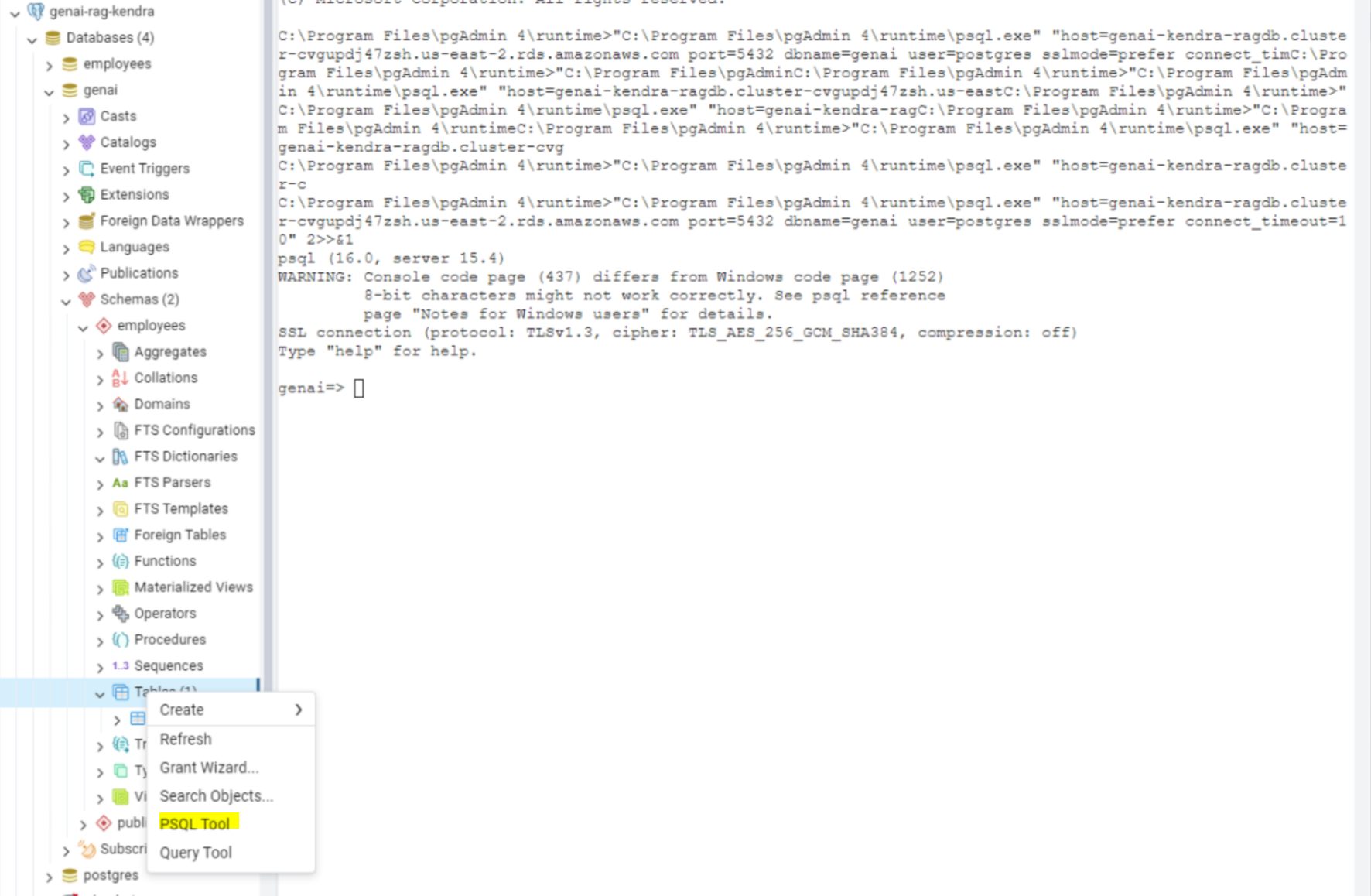Screen dimensions: 1371x896
Task: Select the Event Triggers icon
Action: tap(85, 168)
